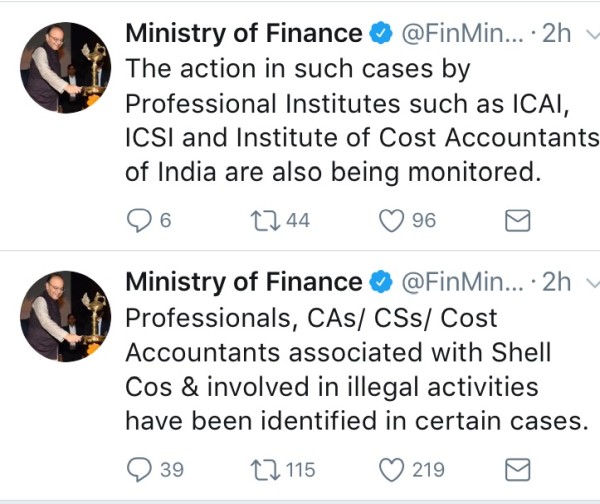Click the verified badge on the first tweet
This screenshot has height=504, width=600.
click(381, 33)
